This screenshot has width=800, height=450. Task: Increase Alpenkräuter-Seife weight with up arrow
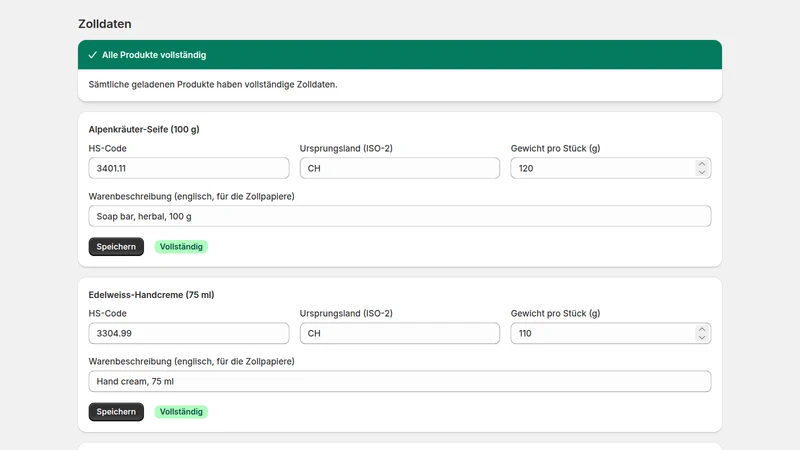702,164
